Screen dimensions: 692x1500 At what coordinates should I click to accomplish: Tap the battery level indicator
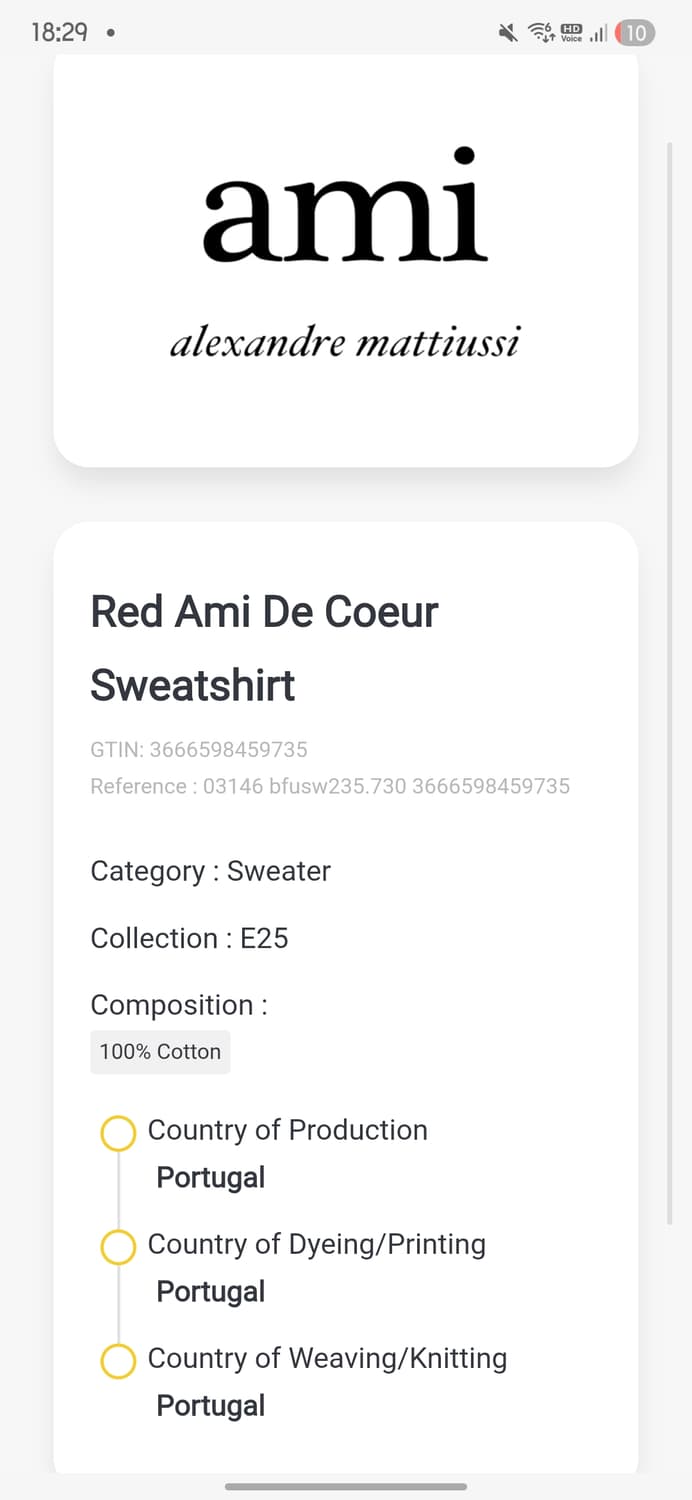tap(635, 33)
